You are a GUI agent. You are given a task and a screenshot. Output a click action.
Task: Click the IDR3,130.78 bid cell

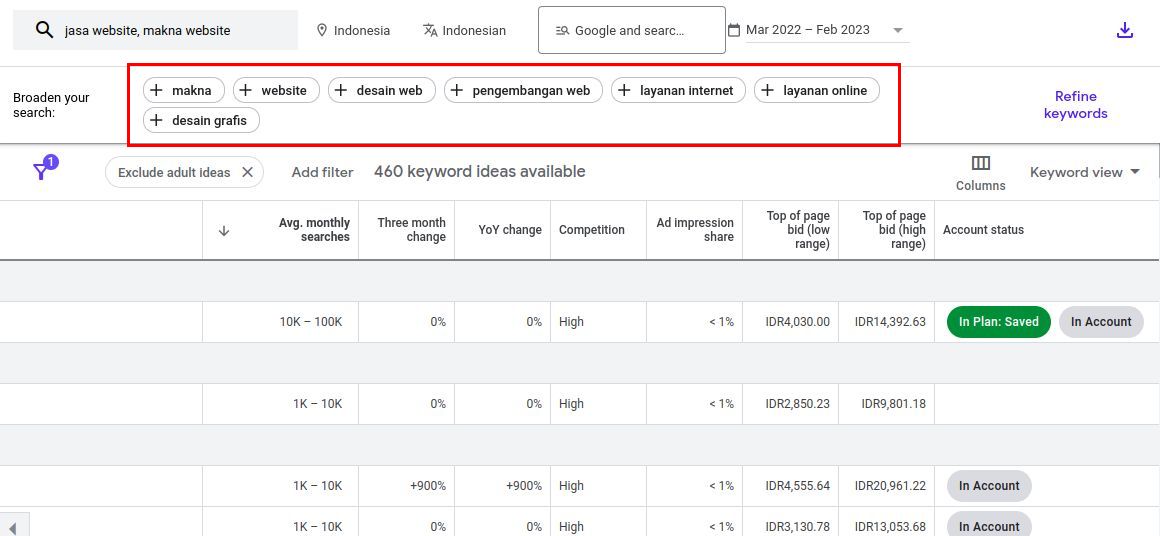point(798,526)
